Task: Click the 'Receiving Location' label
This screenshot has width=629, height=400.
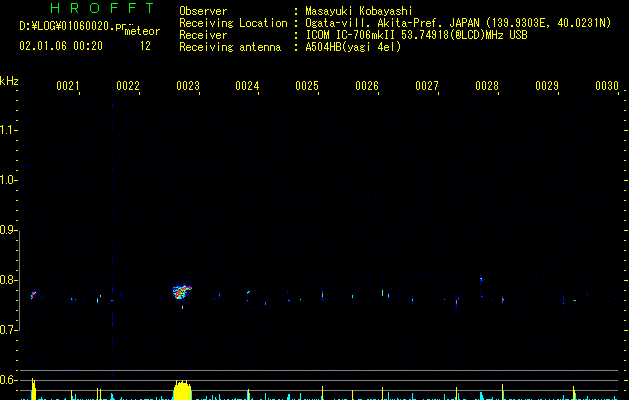Action: click(x=233, y=23)
